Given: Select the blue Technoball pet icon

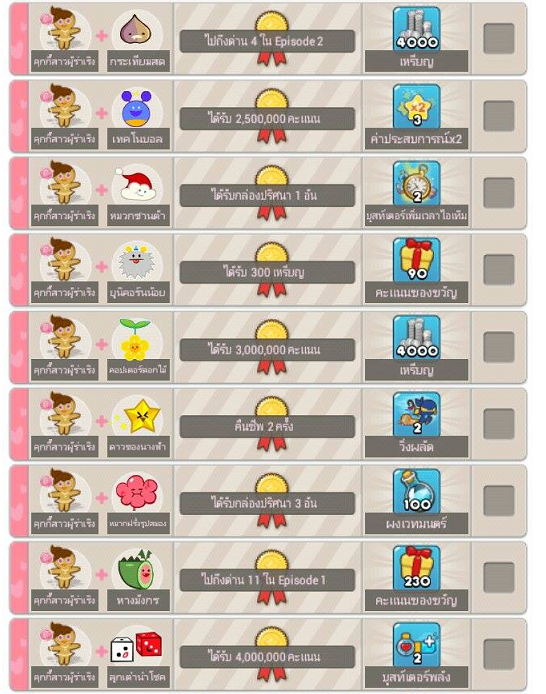Looking at the screenshot, I should 136,108.
